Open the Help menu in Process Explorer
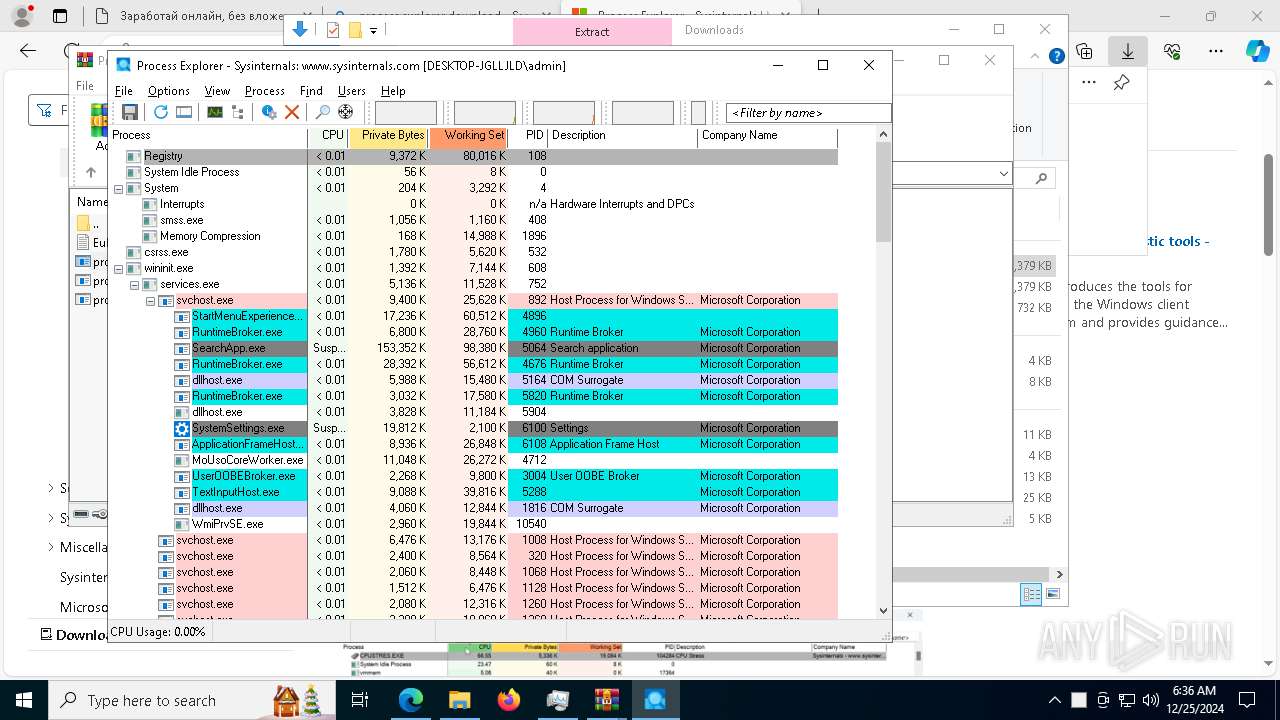This screenshot has width=1280, height=720. click(393, 91)
